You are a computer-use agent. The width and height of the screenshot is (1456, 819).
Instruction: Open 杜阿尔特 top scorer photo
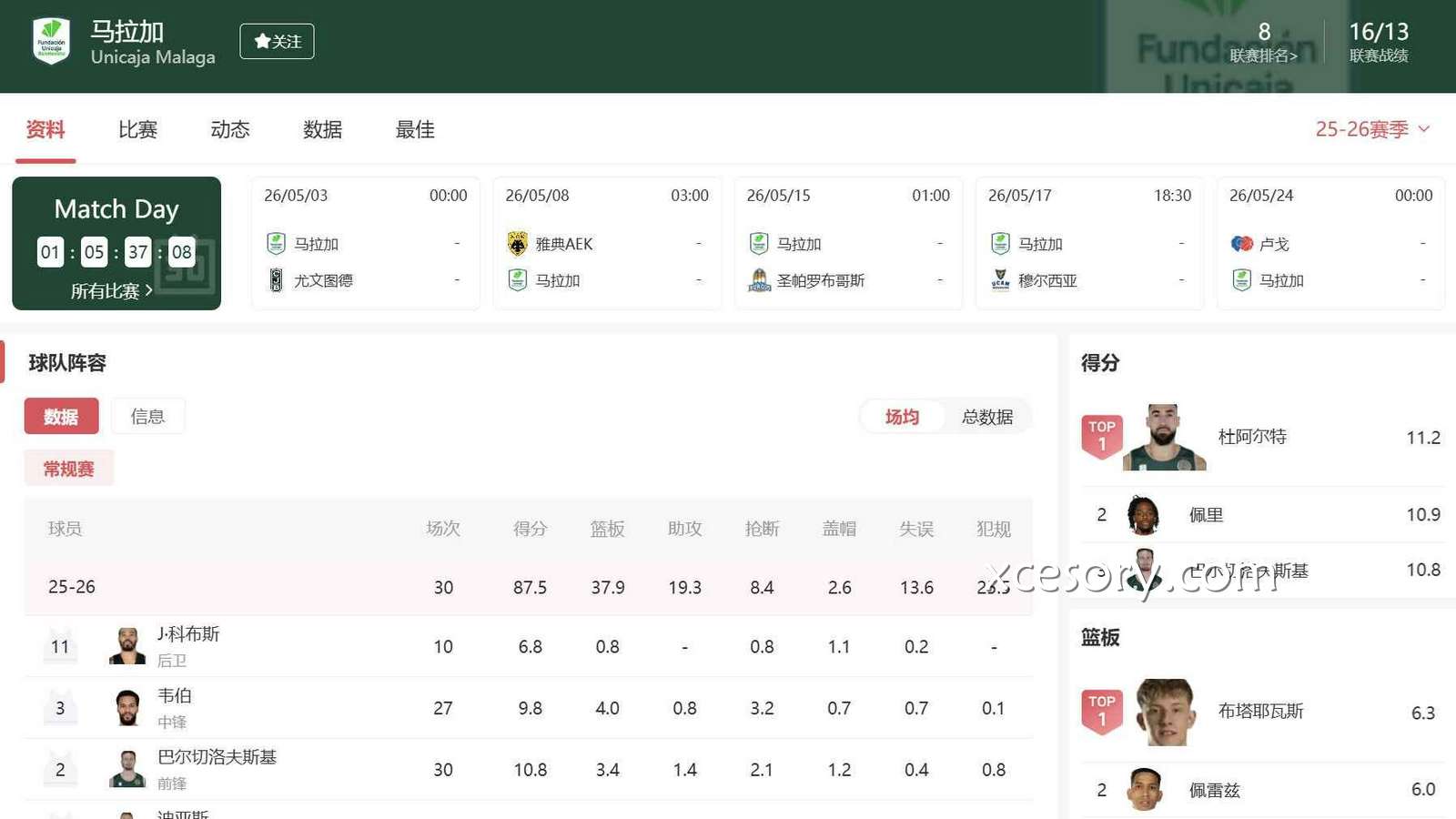coord(1165,437)
